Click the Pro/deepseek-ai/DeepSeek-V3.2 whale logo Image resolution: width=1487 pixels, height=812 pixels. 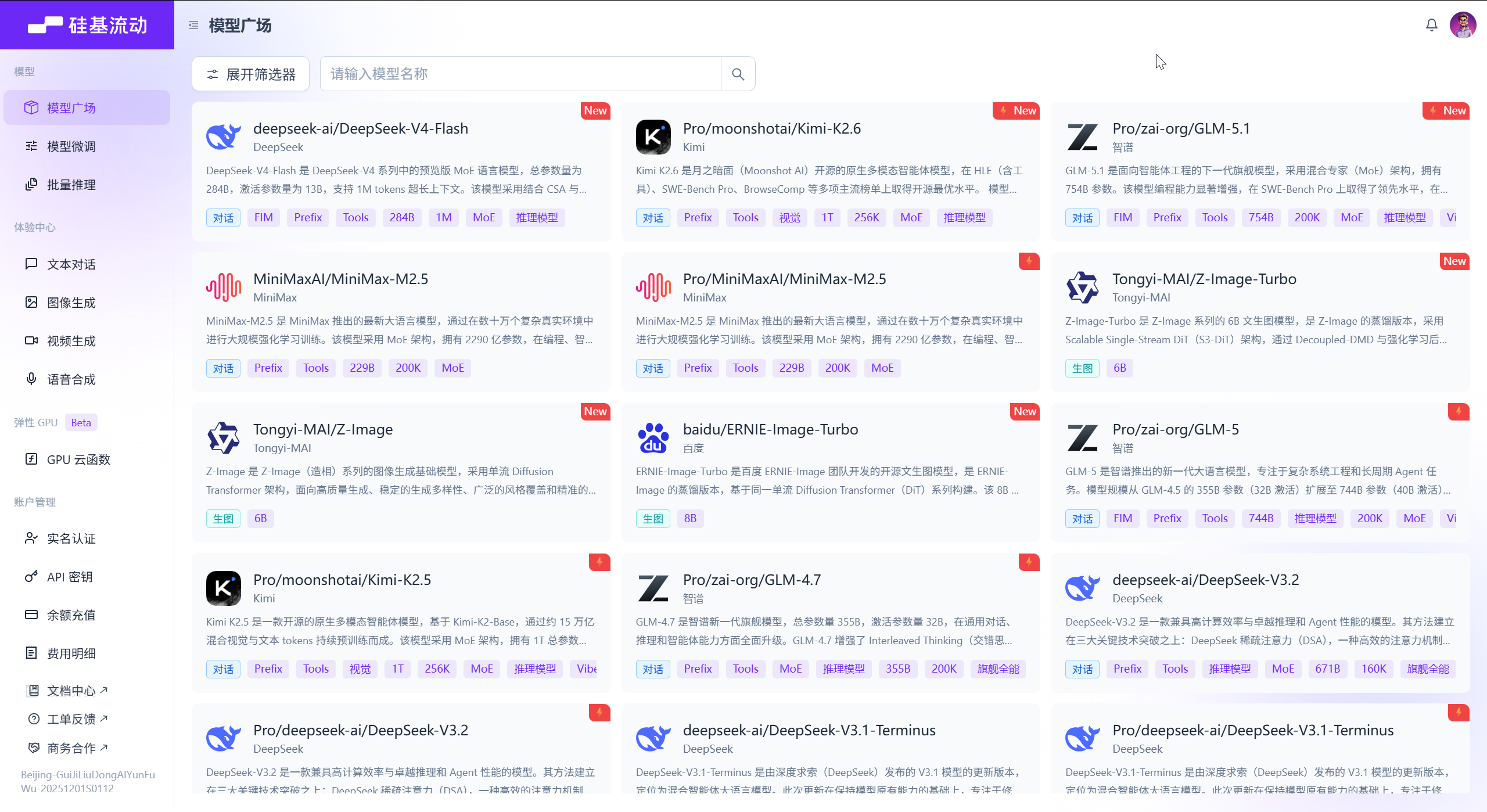point(224,739)
